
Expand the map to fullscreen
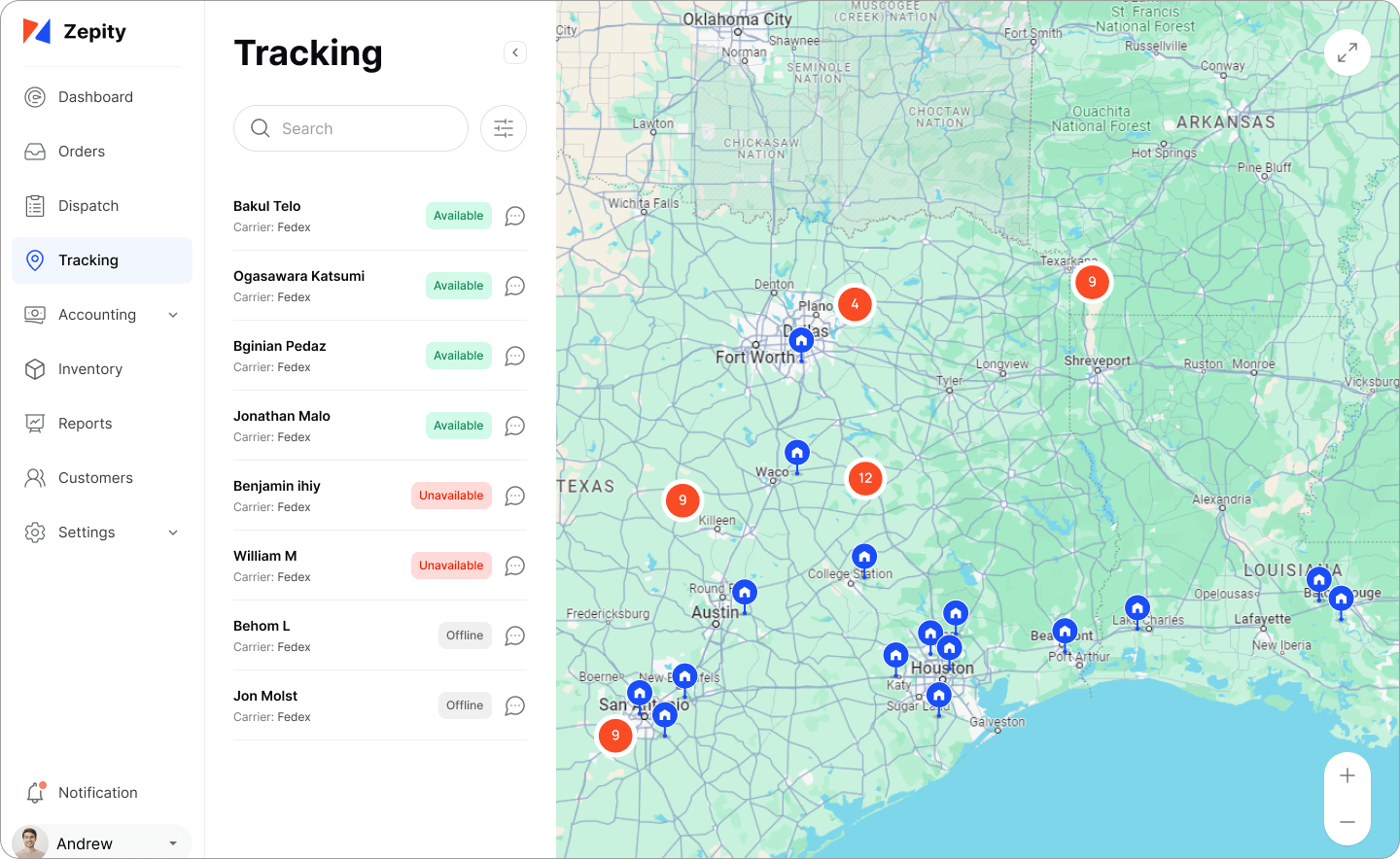1347,52
